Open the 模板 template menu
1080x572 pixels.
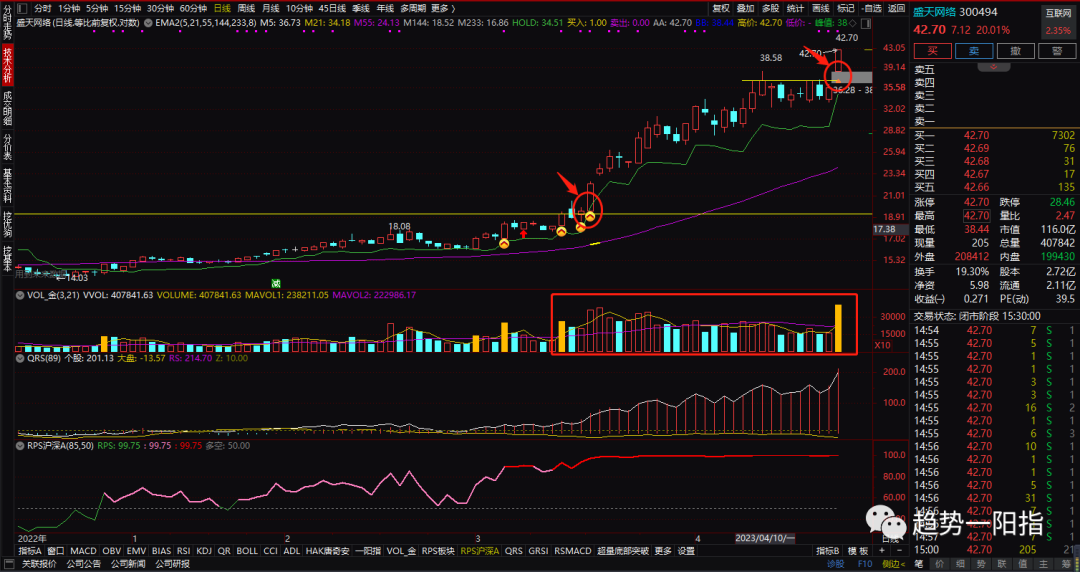click(x=858, y=551)
